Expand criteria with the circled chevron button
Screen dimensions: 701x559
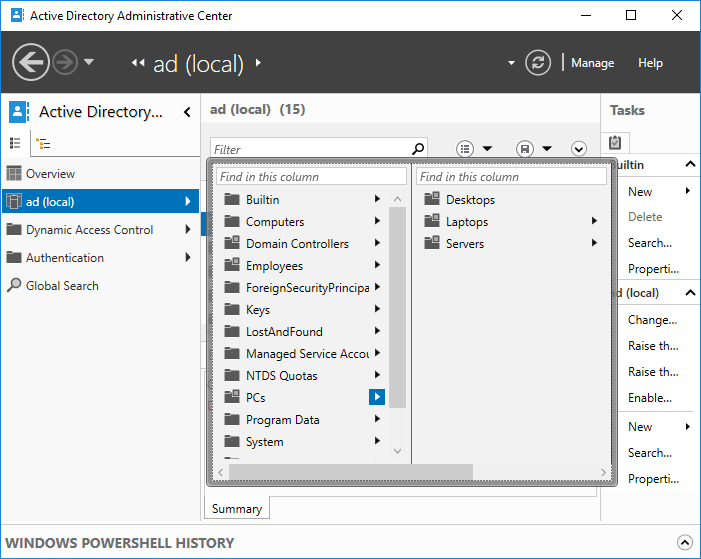point(579,148)
